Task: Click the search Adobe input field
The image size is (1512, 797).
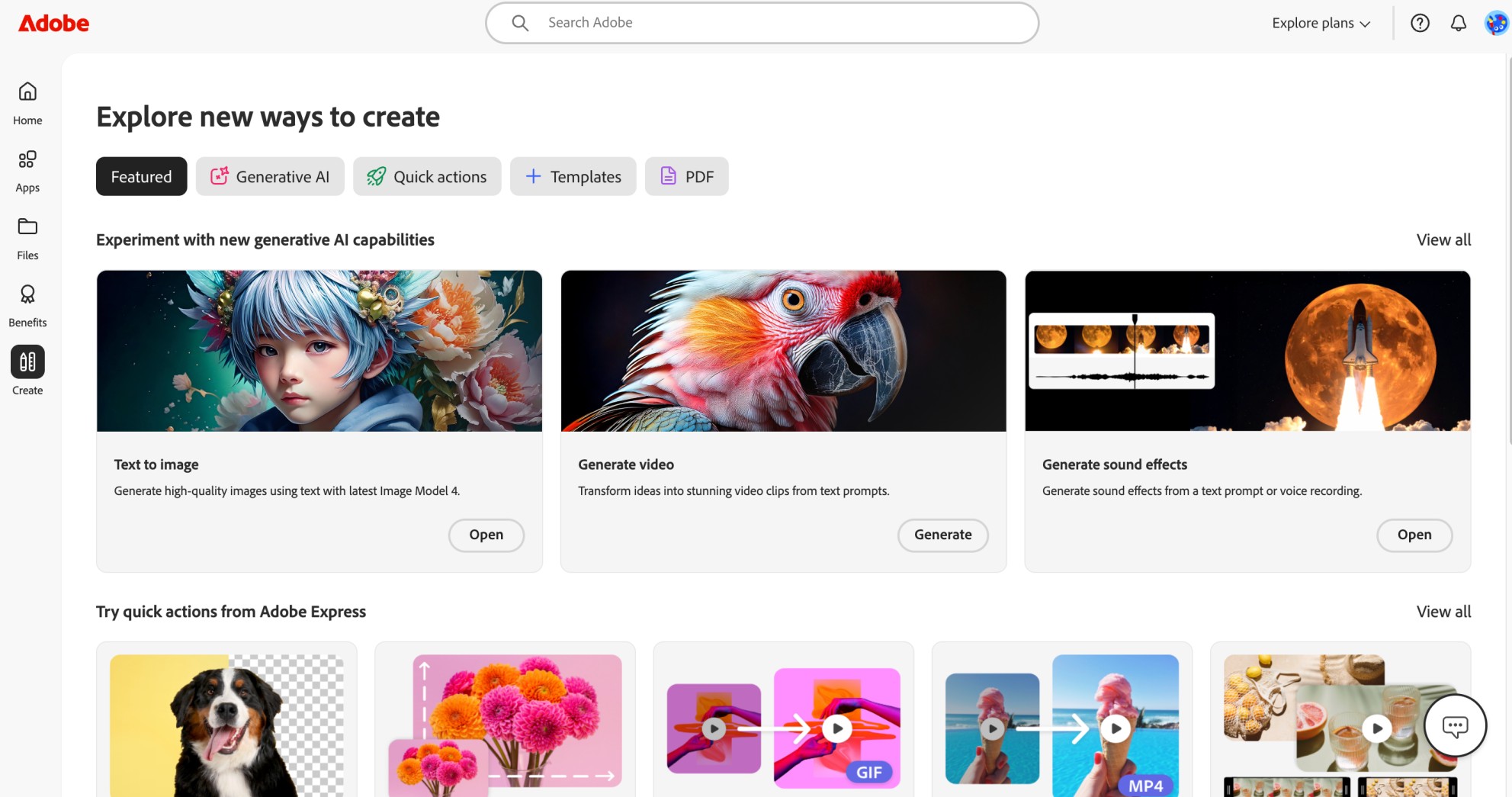Action: pos(762,23)
